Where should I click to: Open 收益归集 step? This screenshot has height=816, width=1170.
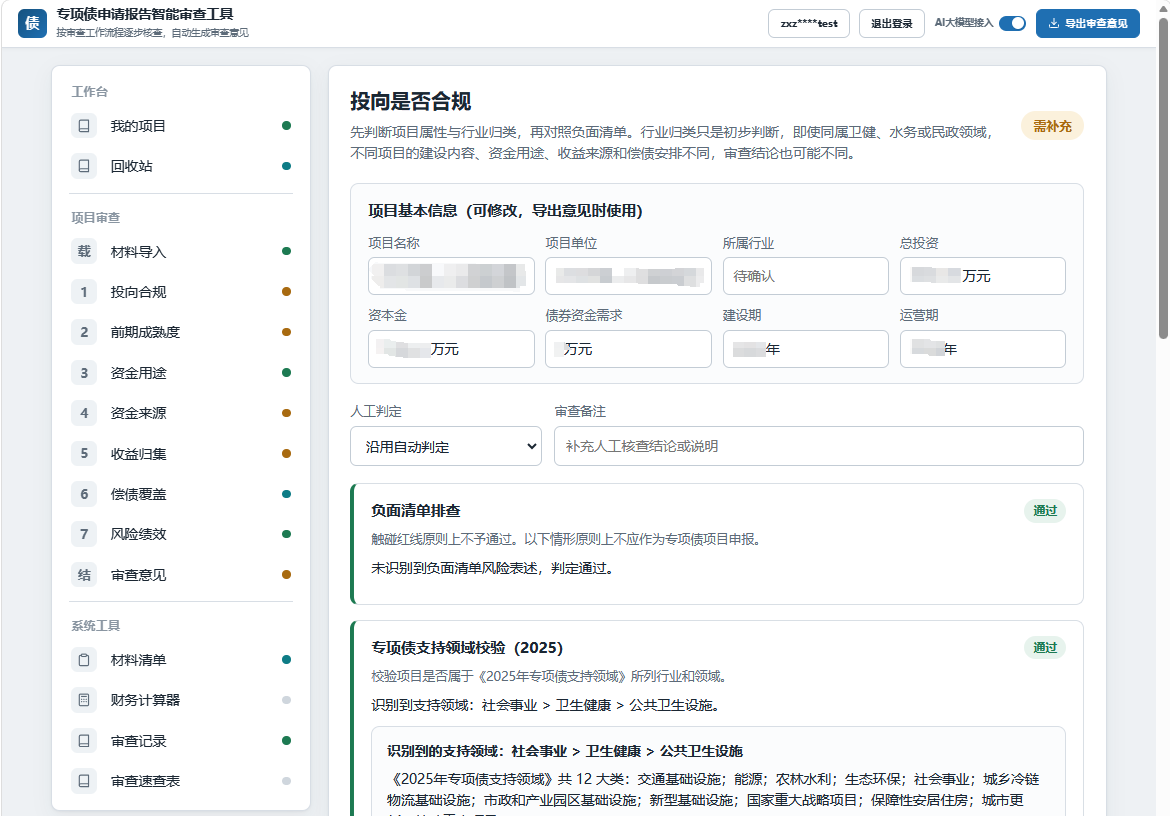[x=181, y=453]
